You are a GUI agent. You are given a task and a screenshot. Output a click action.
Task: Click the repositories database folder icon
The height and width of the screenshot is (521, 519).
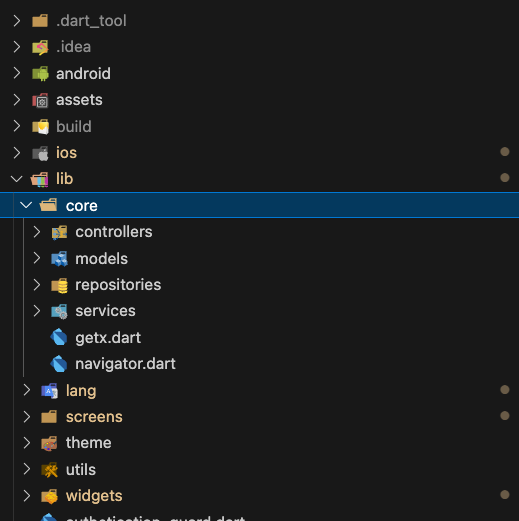[59, 285]
